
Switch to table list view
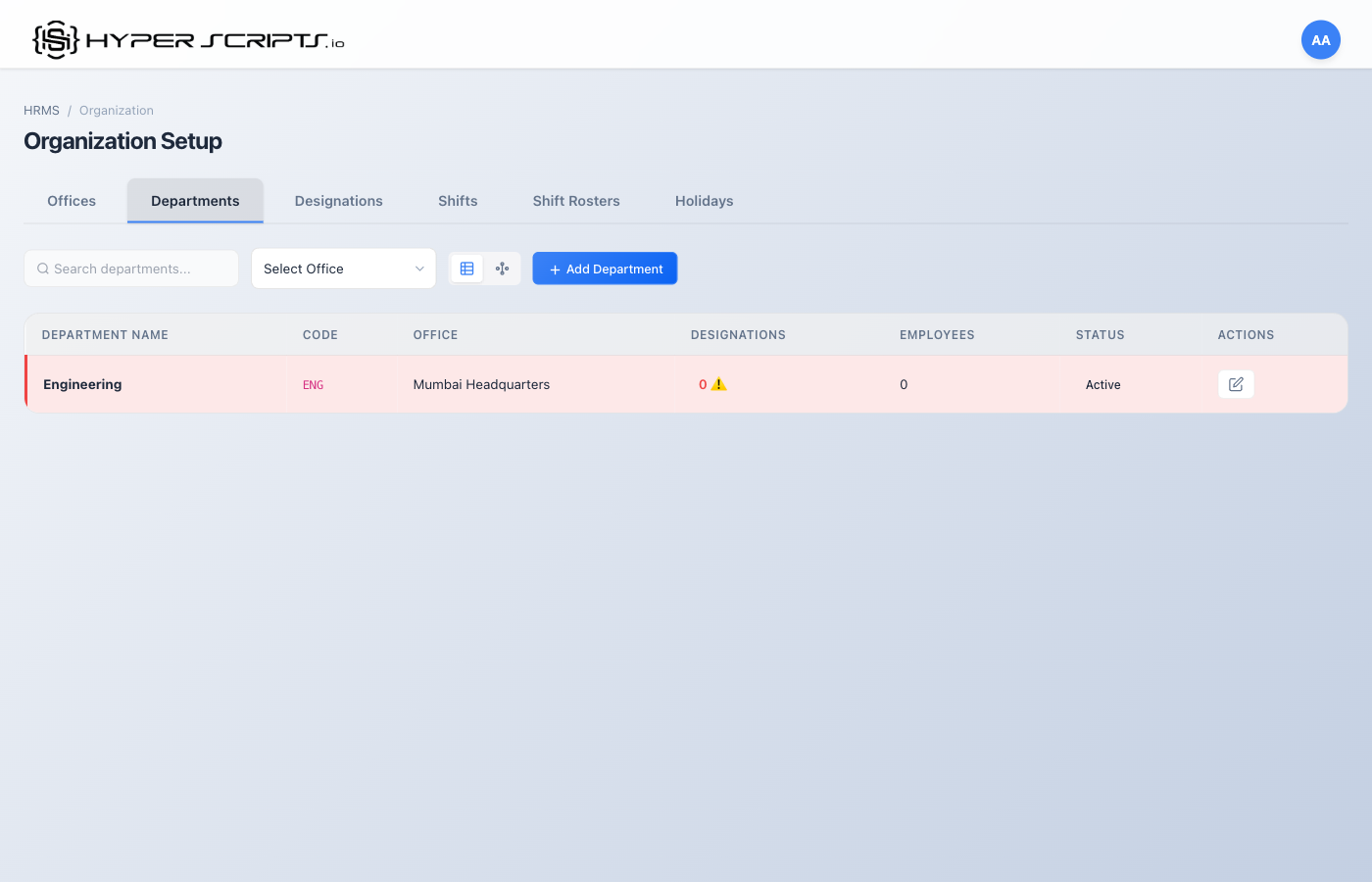pos(467,269)
